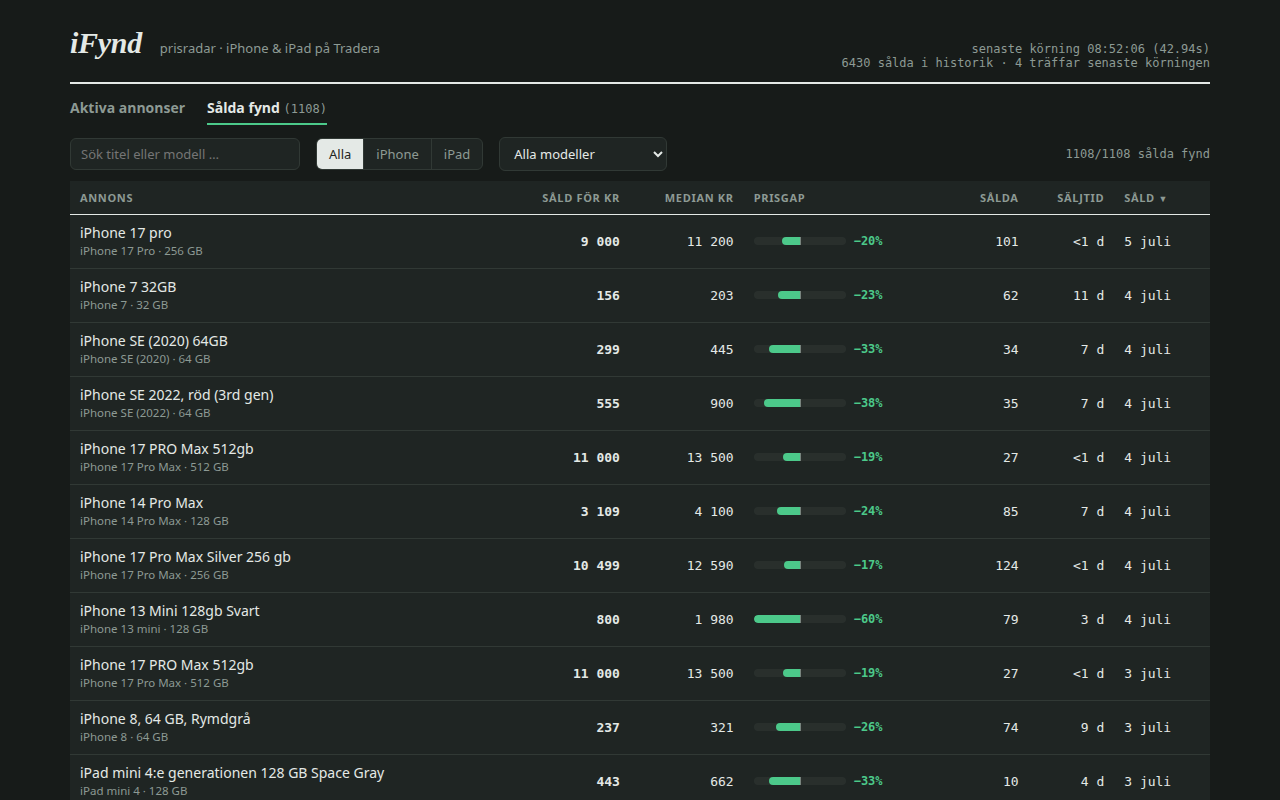Screen dimensions: 1280x800
Task: Sort by the Annons column header
Action: [106, 198]
